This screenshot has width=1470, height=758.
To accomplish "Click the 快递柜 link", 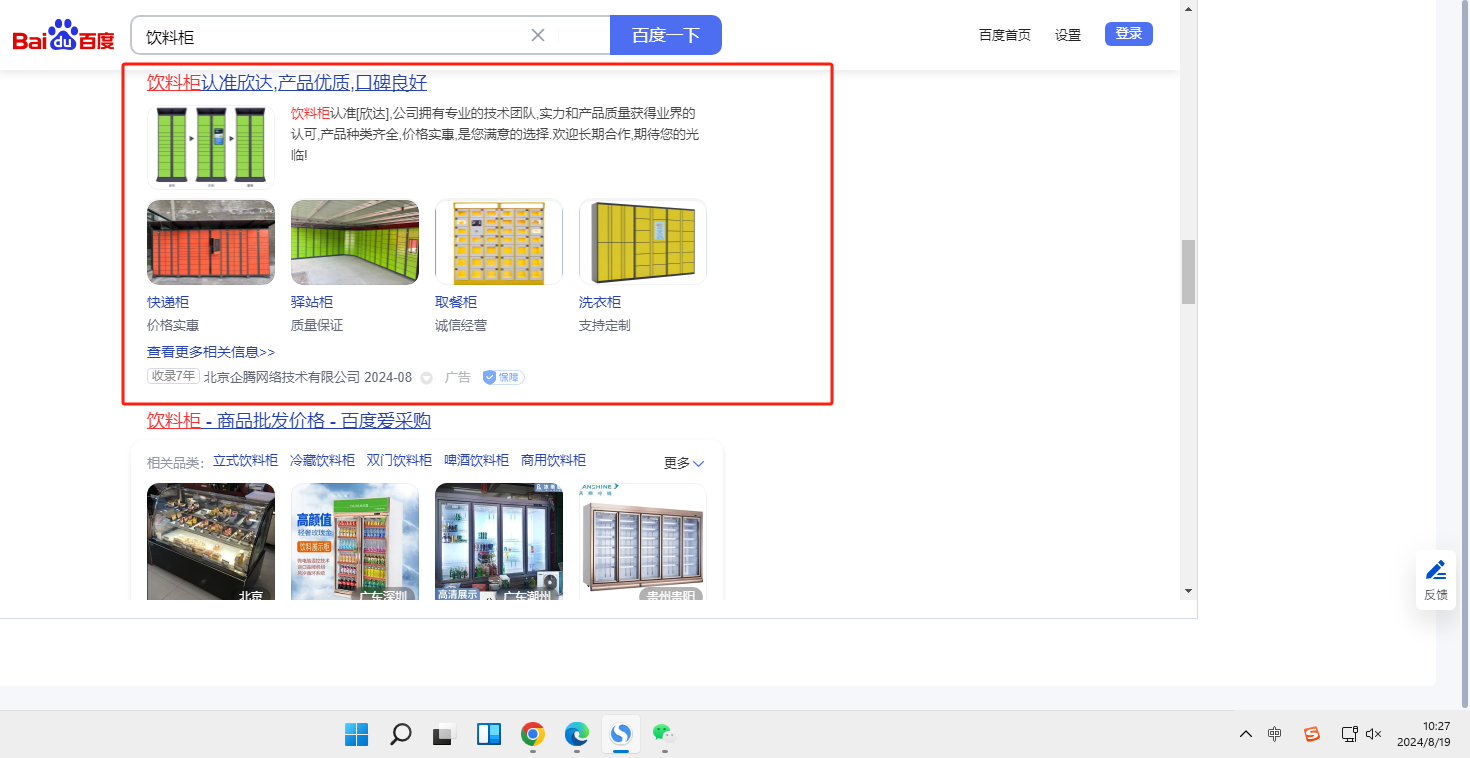I will click(168, 302).
